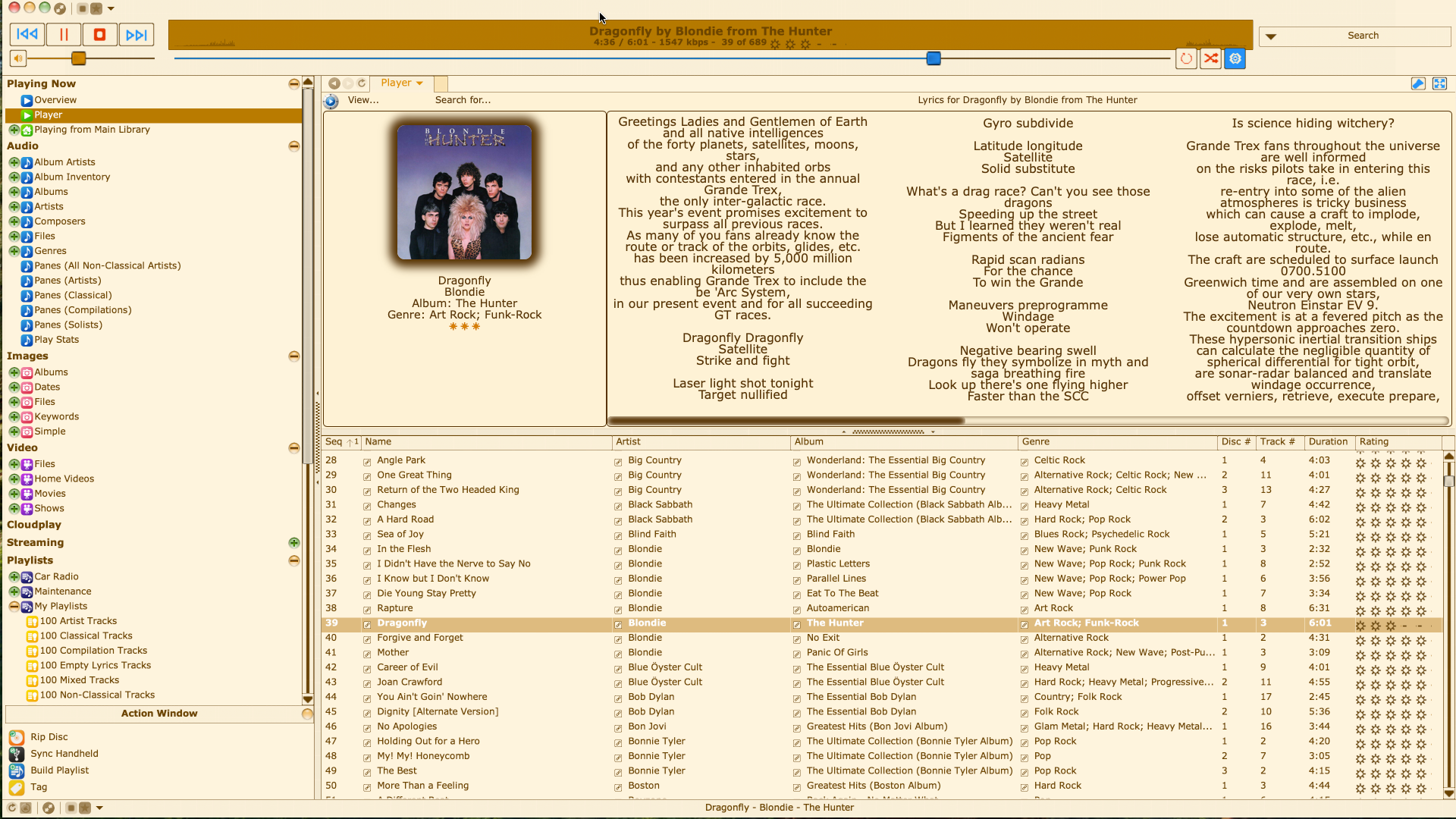Image resolution: width=1456 pixels, height=819 pixels.
Task: Click the lyrics horizontal scrollbar
Action: [786, 421]
